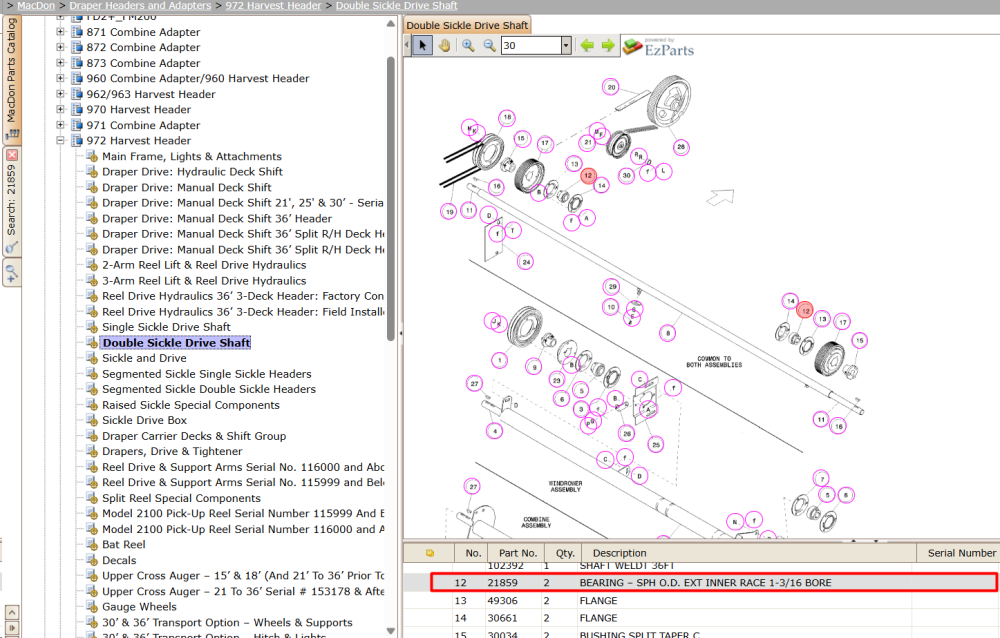Click the panel splitter collapse arrow
This screenshot has height=638, width=1000.
[400, 333]
